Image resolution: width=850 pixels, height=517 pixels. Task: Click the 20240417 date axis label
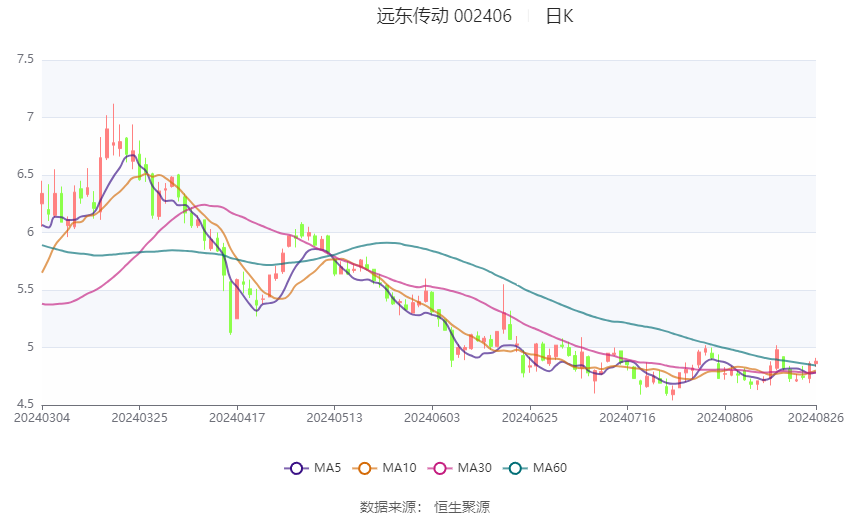coord(237,418)
